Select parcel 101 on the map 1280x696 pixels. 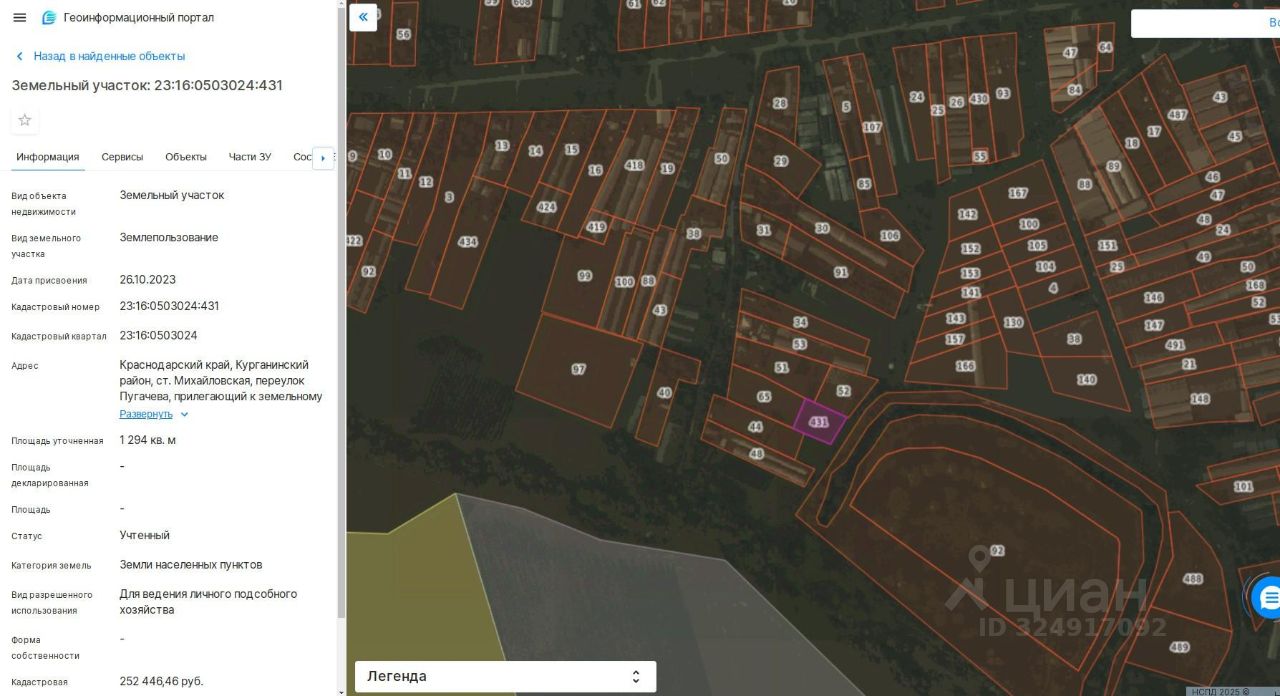click(x=1243, y=486)
